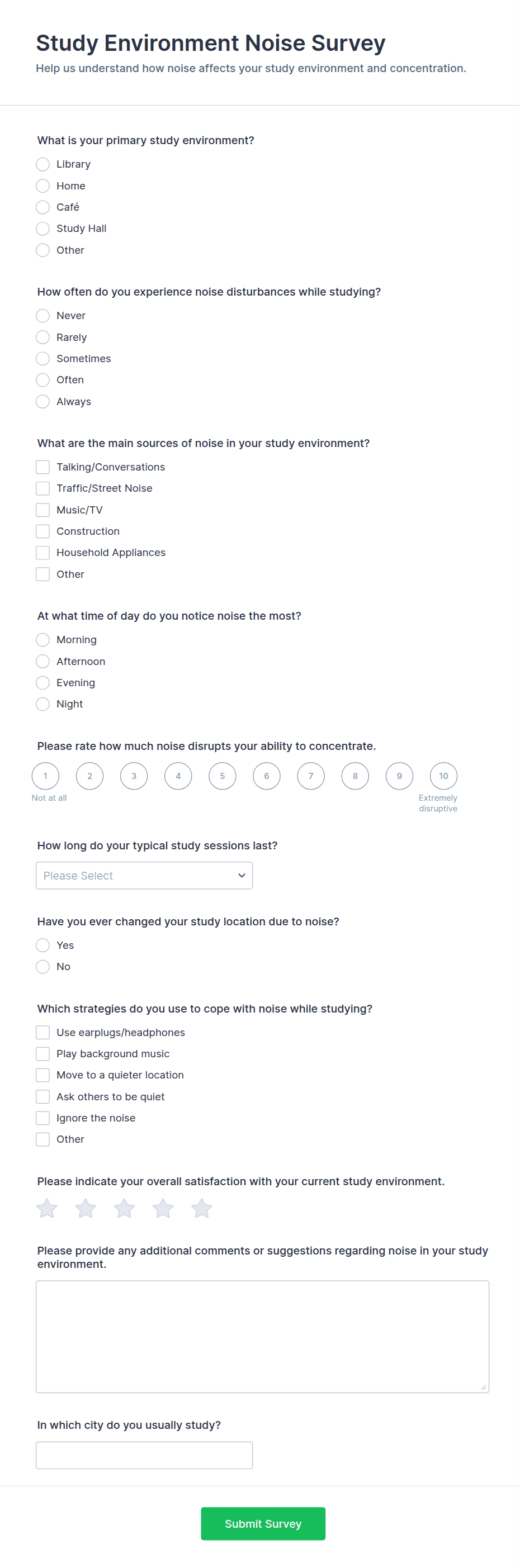Select rating 5 on disruption scale
Image resolution: width=520 pixels, height=1568 pixels.
click(x=222, y=776)
